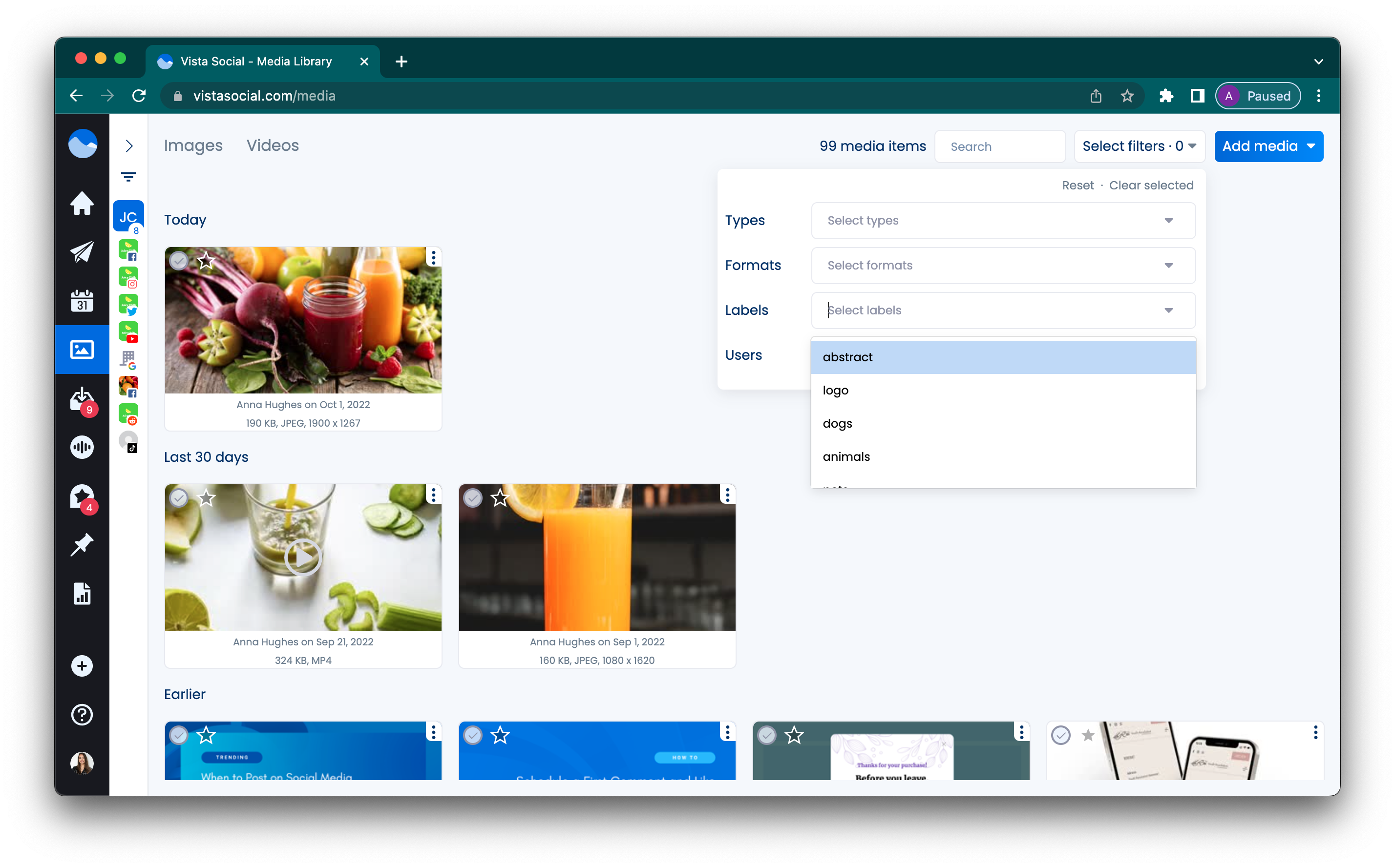Click the Paused profile button
1395x868 pixels.
click(x=1258, y=96)
